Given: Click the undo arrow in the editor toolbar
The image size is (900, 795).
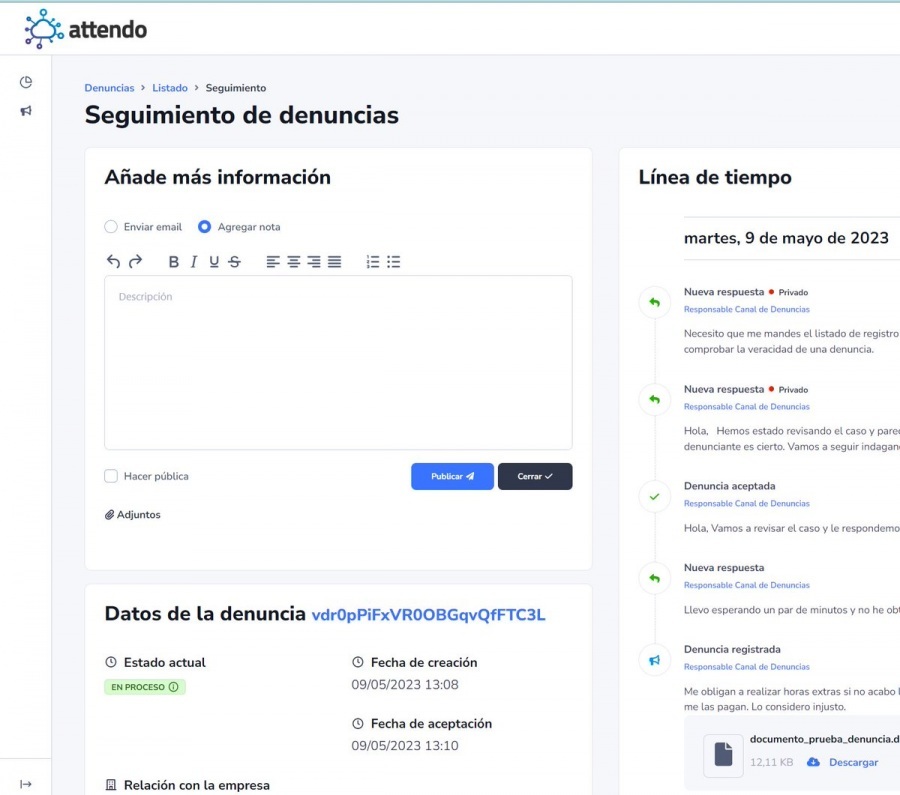Looking at the screenshot, I should tap(113, 262).
